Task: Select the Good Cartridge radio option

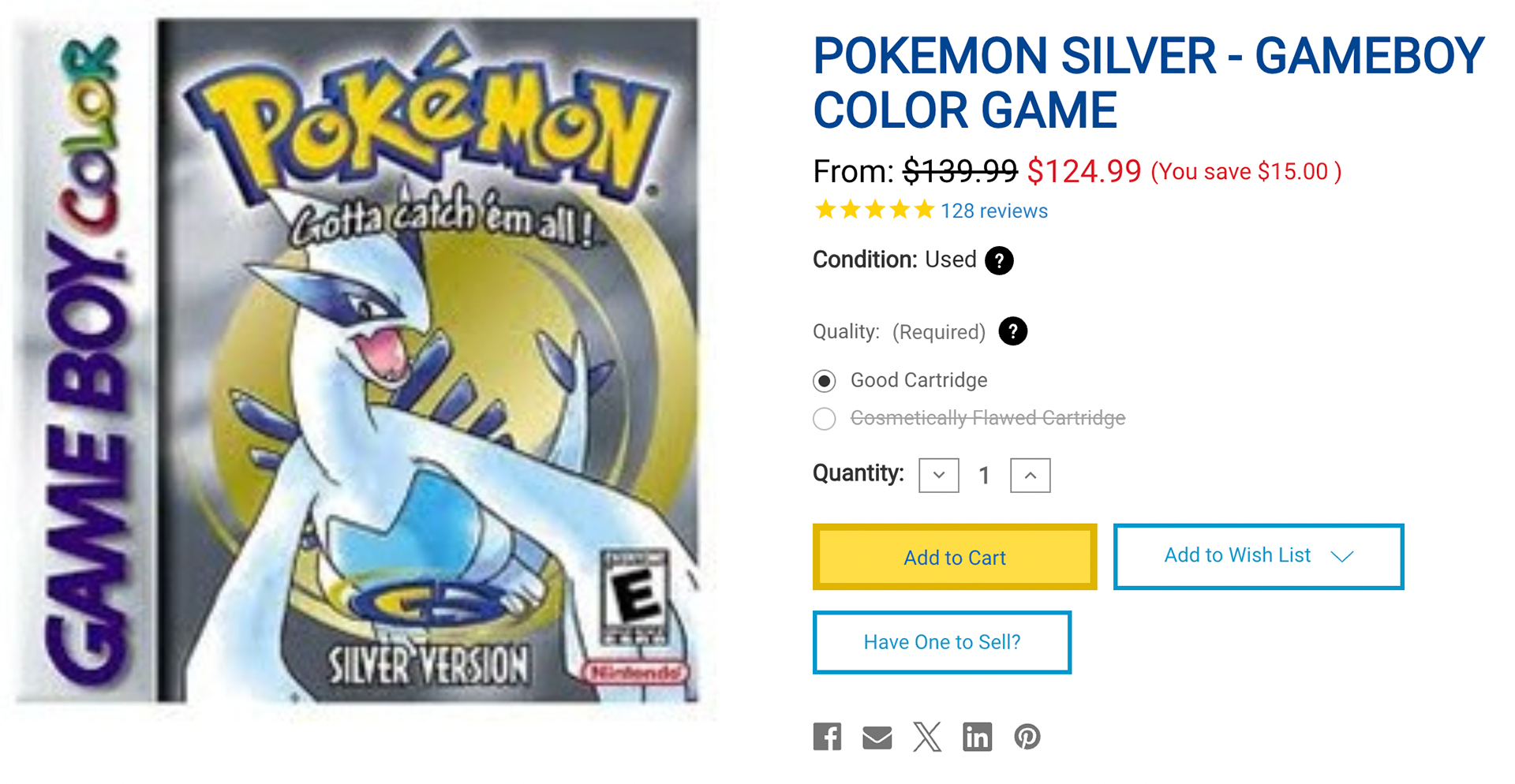Action: (825, 381)
